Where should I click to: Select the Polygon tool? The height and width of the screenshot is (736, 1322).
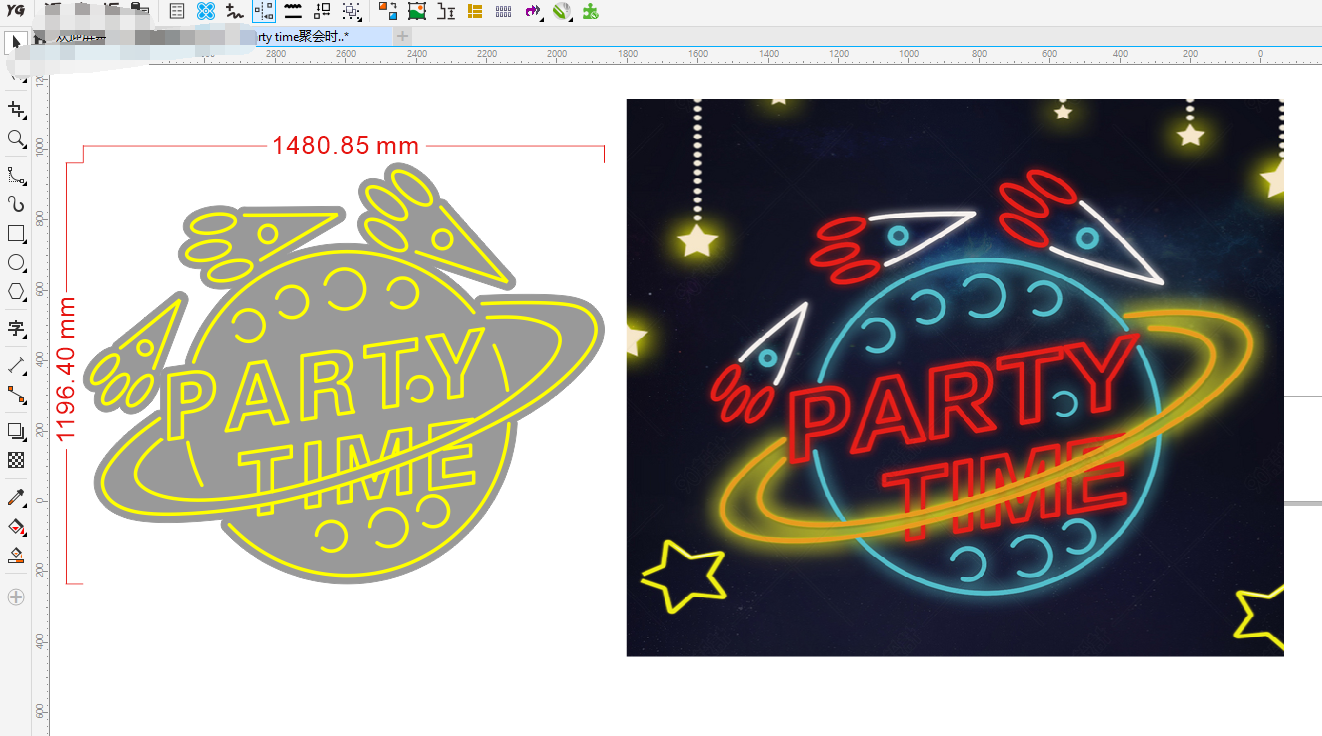pyautogui.click(x=16, y=291)
